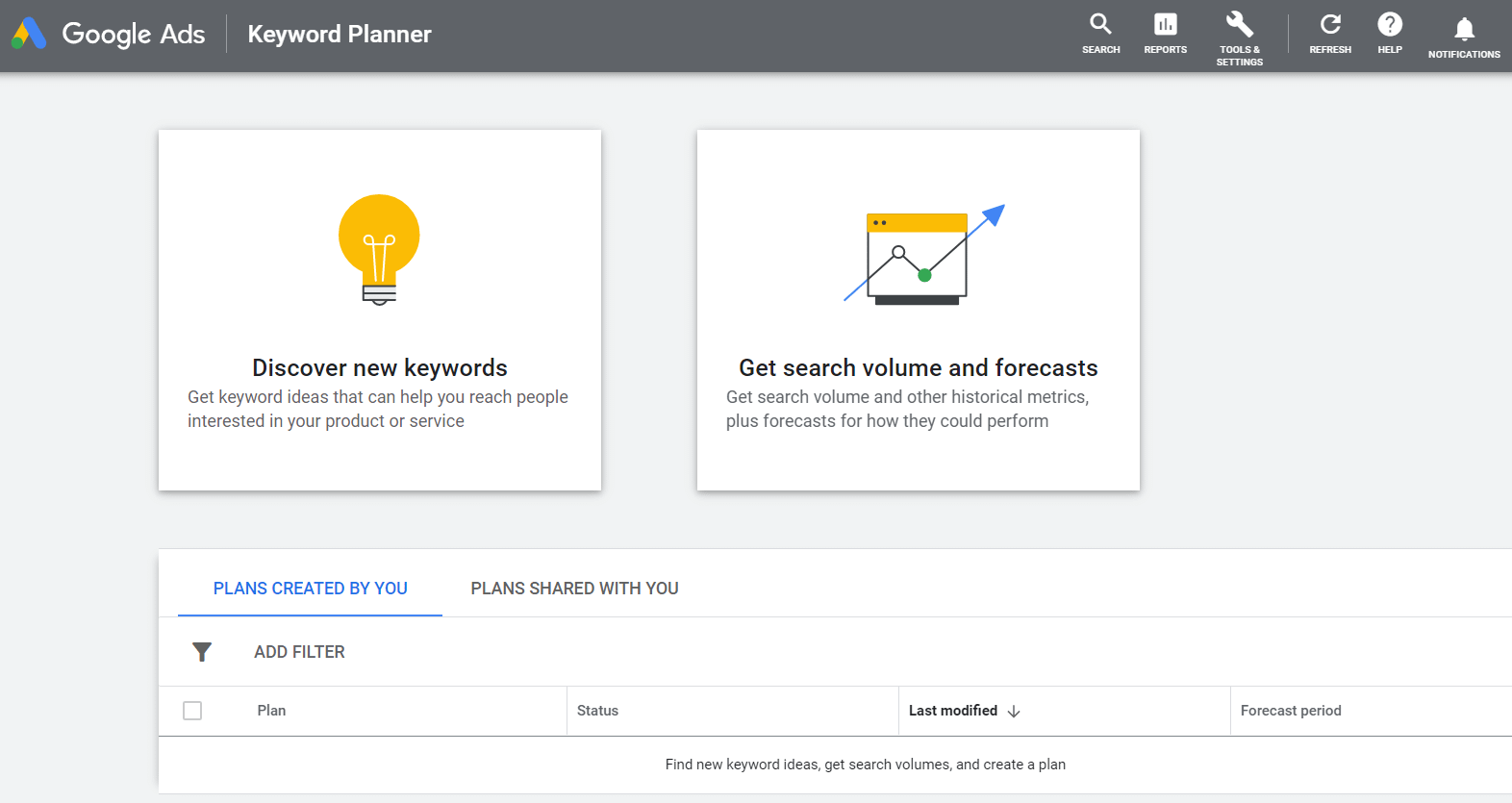Click 'Get keyword ideas that can help' description
Screen dimensions: 1512x803
click(378, 409)
